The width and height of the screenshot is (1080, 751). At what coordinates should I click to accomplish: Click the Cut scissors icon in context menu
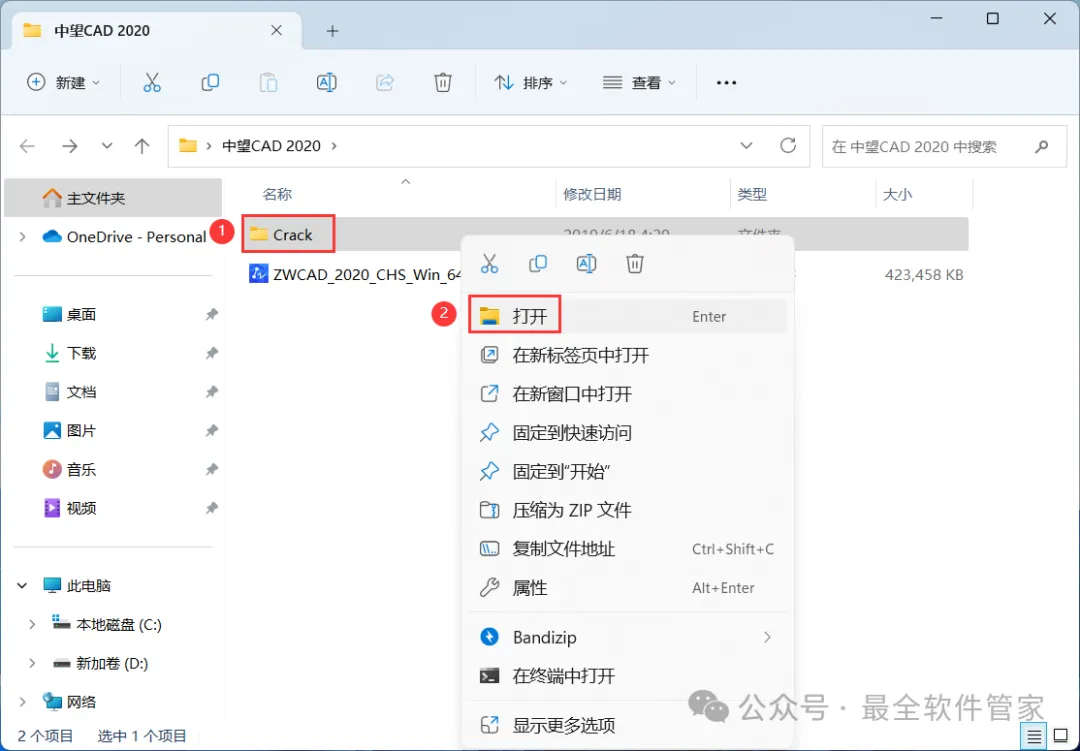click(x=490, y=263)
